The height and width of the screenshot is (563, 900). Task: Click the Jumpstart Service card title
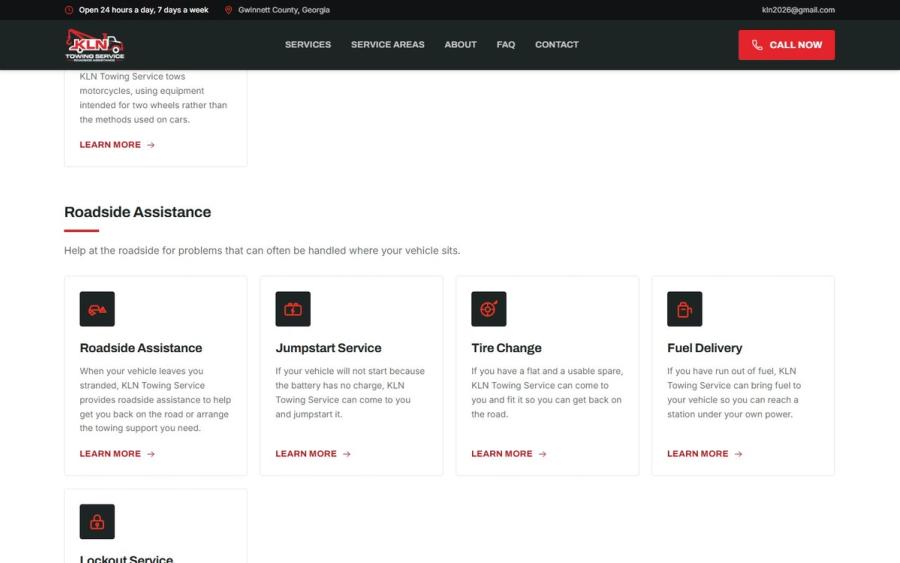click(x=328, y=348)
